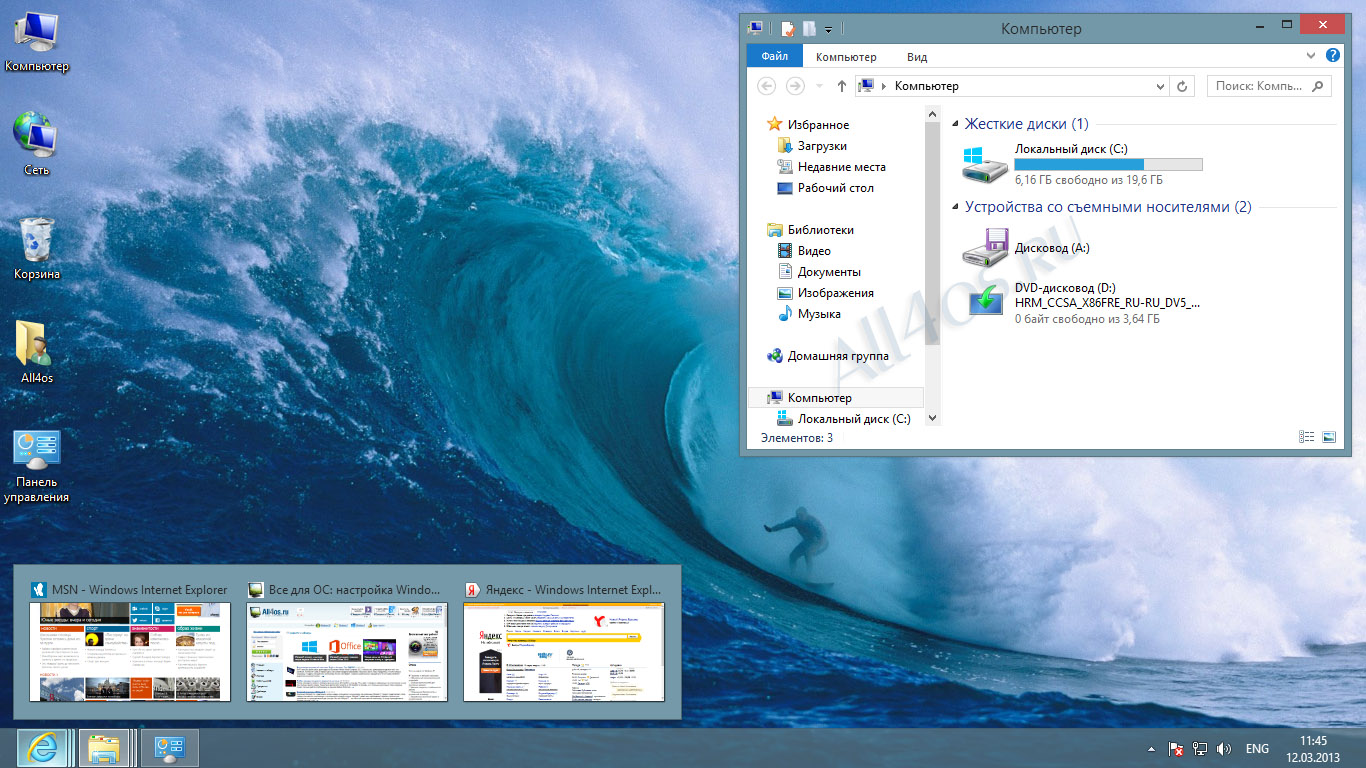Collapse Жесткие диски group
1366x768 pixels.
pyautogui.click(x=955, y=124)
